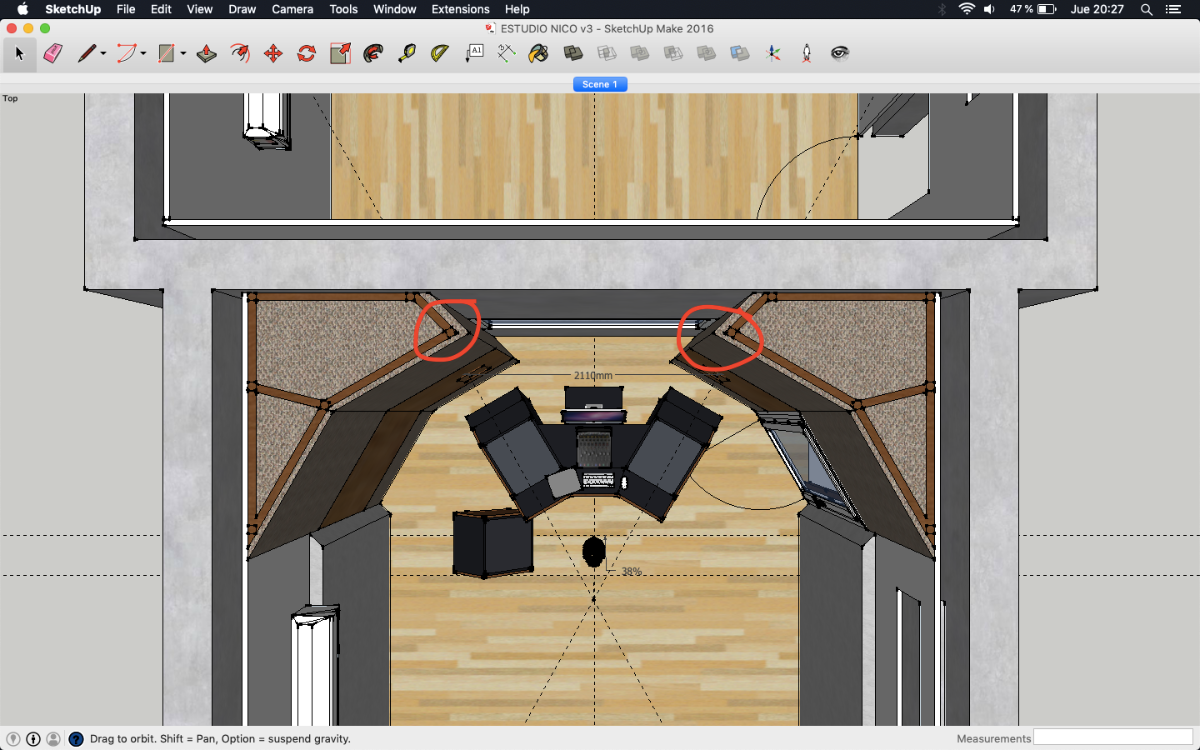The height and width of the screenshot is (750, 1200).
Task: Switch to the Scene 1 tab
Action: pos(600,84)
